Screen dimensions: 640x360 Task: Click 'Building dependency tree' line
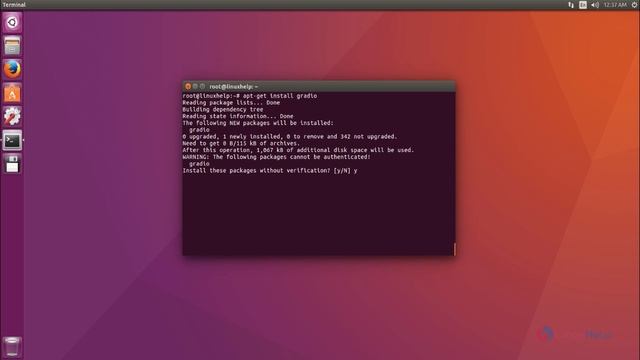(x=223, y=109)
